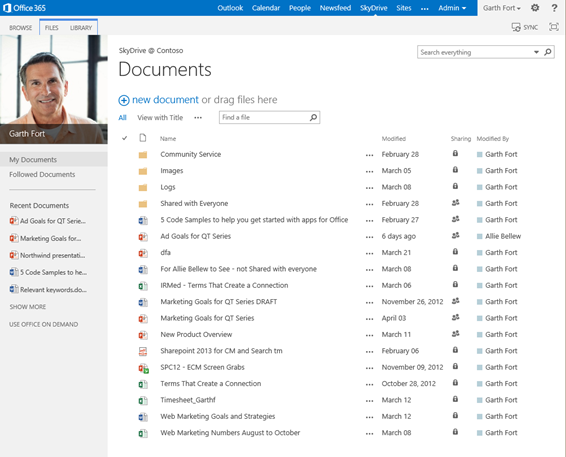
Task: Toggle the select all checkmark header
Action: click(125, 138)
